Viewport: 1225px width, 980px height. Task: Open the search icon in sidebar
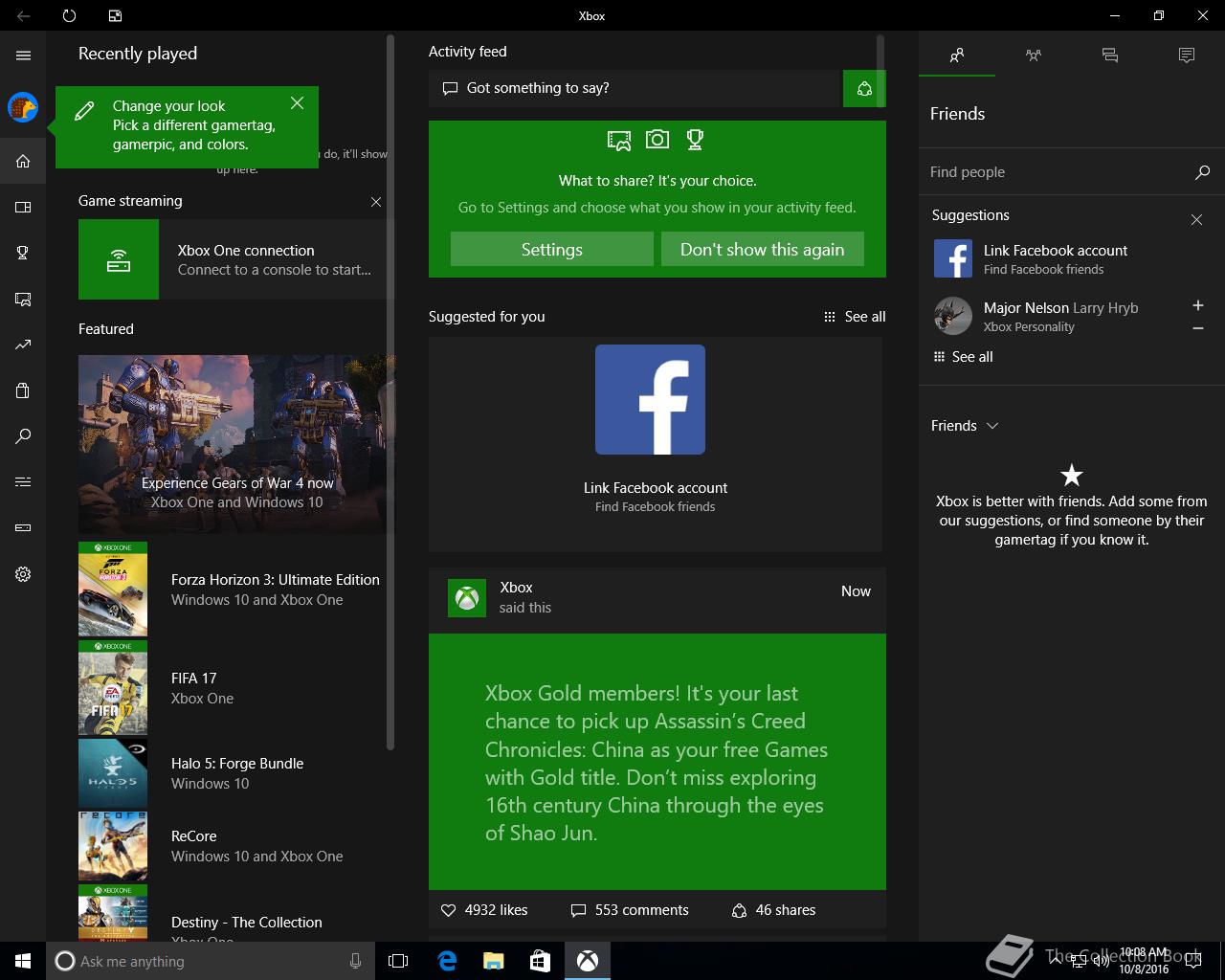click(x=23, y=436)
